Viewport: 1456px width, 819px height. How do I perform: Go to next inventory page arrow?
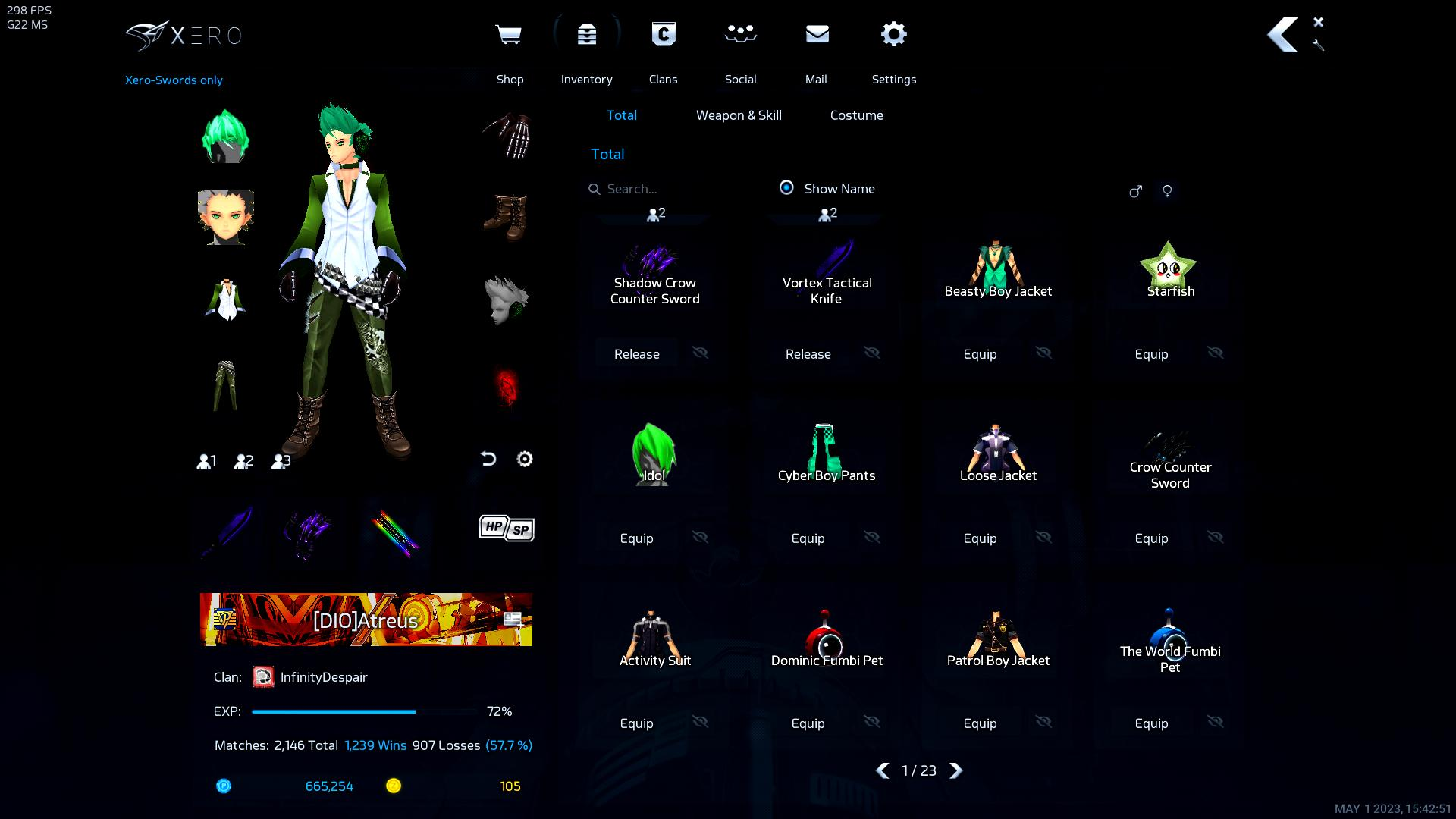955,770
